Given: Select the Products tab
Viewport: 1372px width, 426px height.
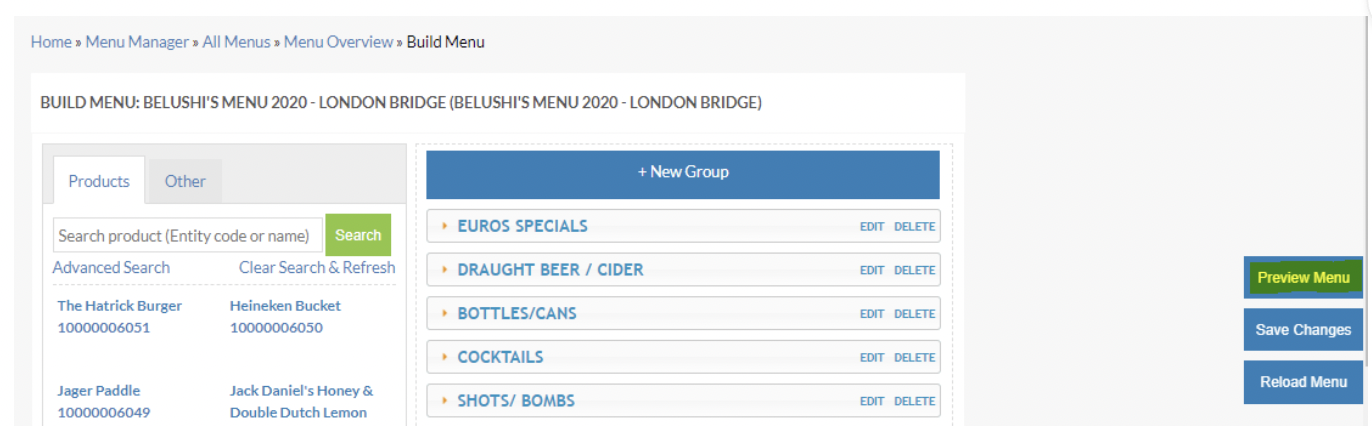Looking at the screenshot, I should pyautogui.click(x=99, y=181).
